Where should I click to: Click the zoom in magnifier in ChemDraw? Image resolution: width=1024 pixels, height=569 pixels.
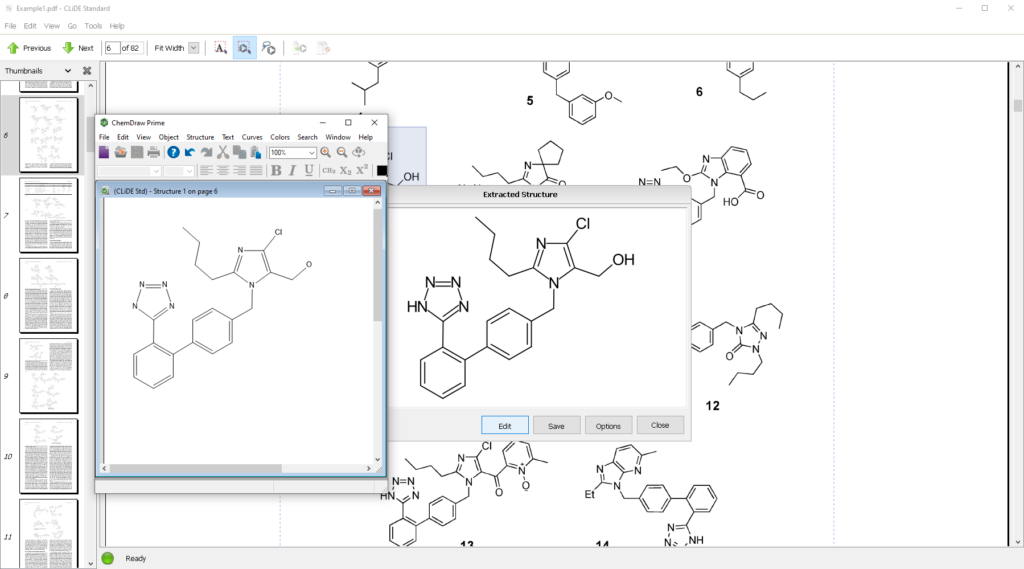coord(326,152)
